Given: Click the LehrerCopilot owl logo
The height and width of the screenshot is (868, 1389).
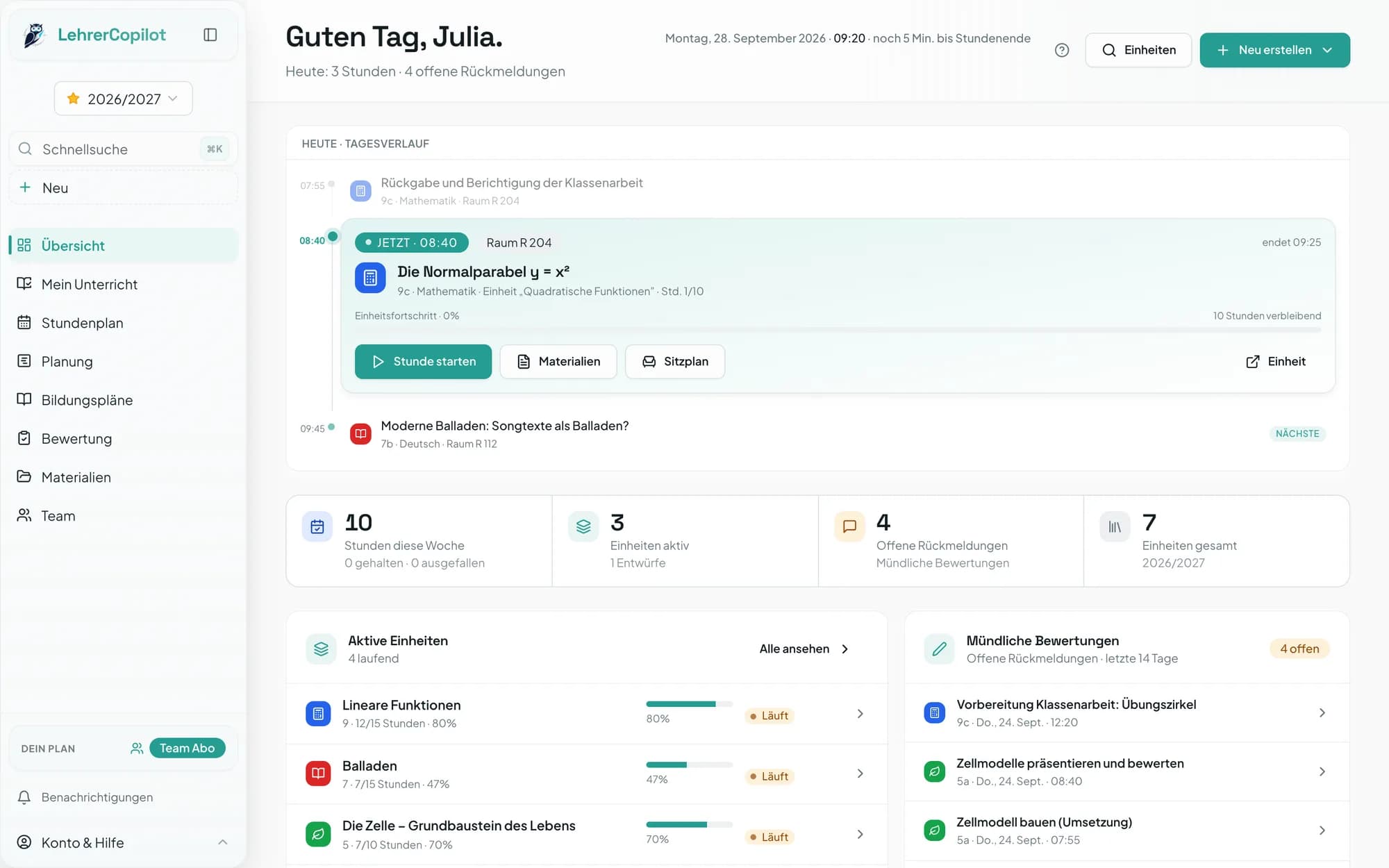Looking at the screenshot, I should (34, 35).
